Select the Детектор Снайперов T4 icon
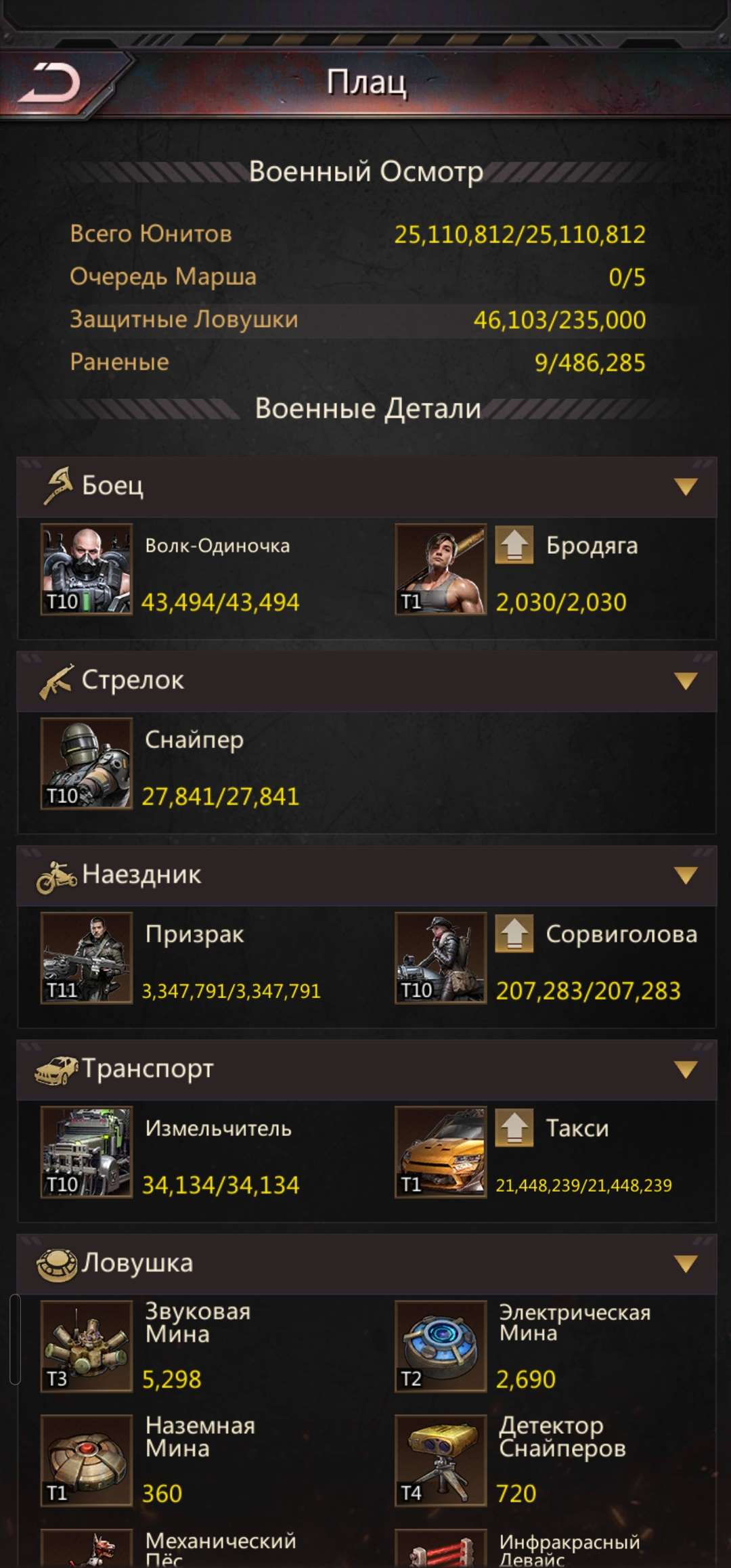This screenshot has width=731, height=1568. coord(441,1460)
